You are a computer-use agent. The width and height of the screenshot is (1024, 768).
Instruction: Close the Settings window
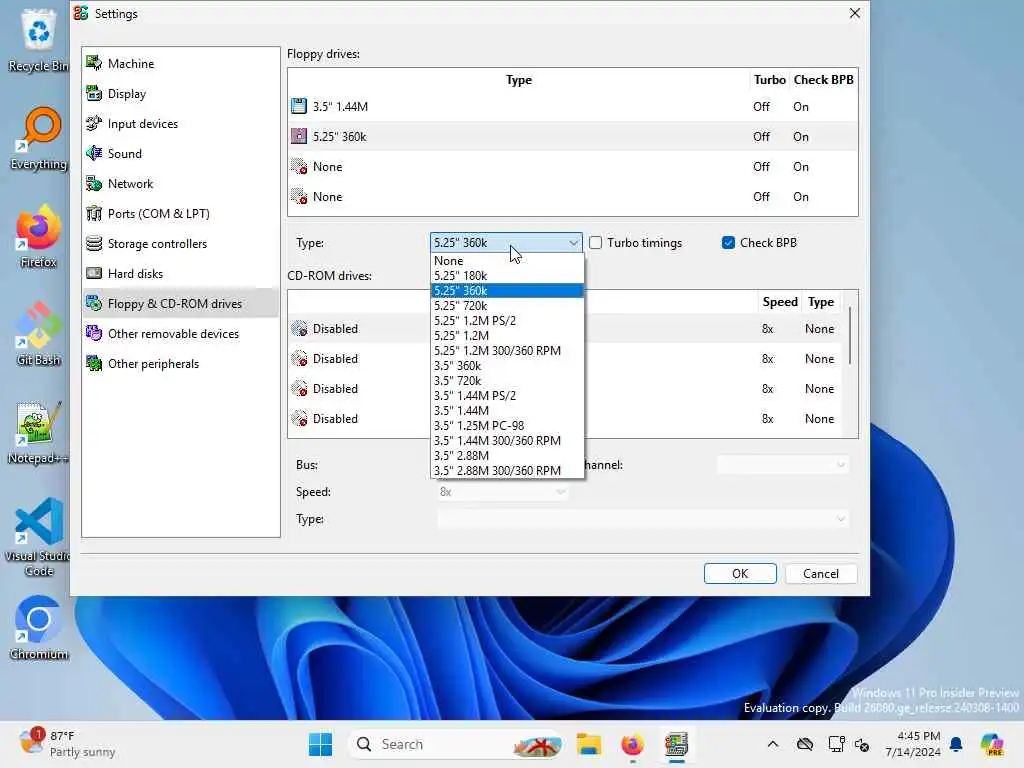(854, 13)
